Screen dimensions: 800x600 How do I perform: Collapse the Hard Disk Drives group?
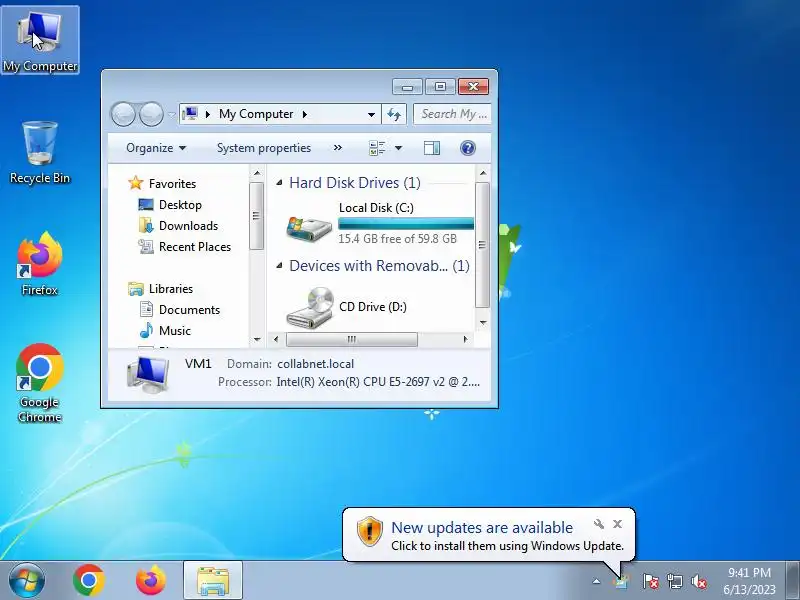(x=279, y=183)
